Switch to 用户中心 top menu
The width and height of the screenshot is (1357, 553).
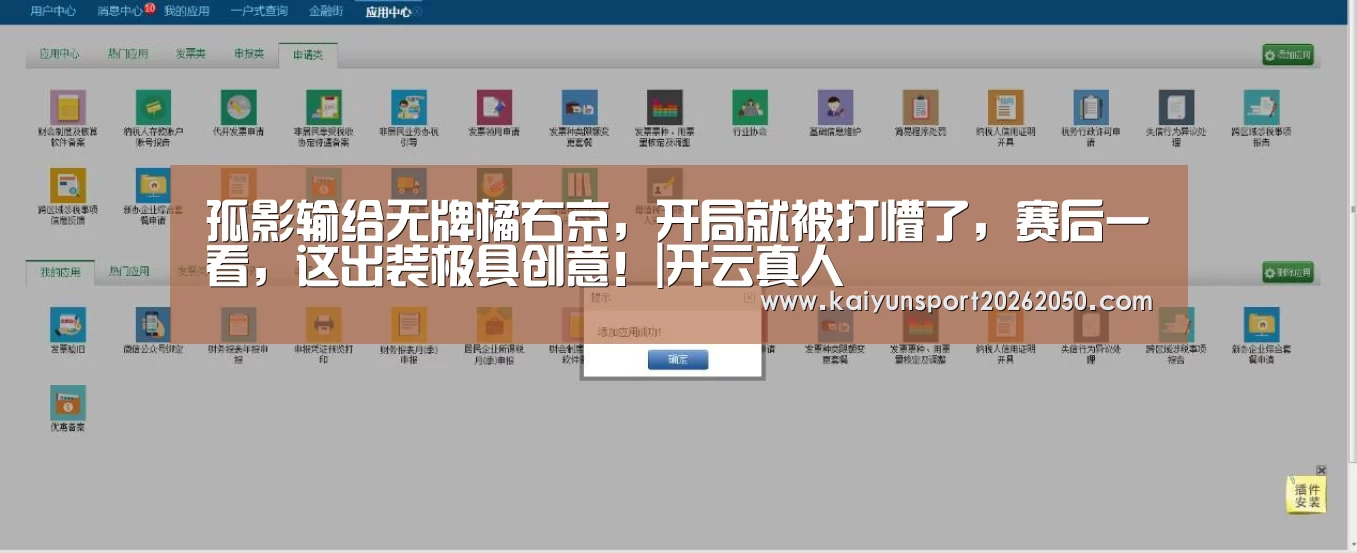[53, 11]
